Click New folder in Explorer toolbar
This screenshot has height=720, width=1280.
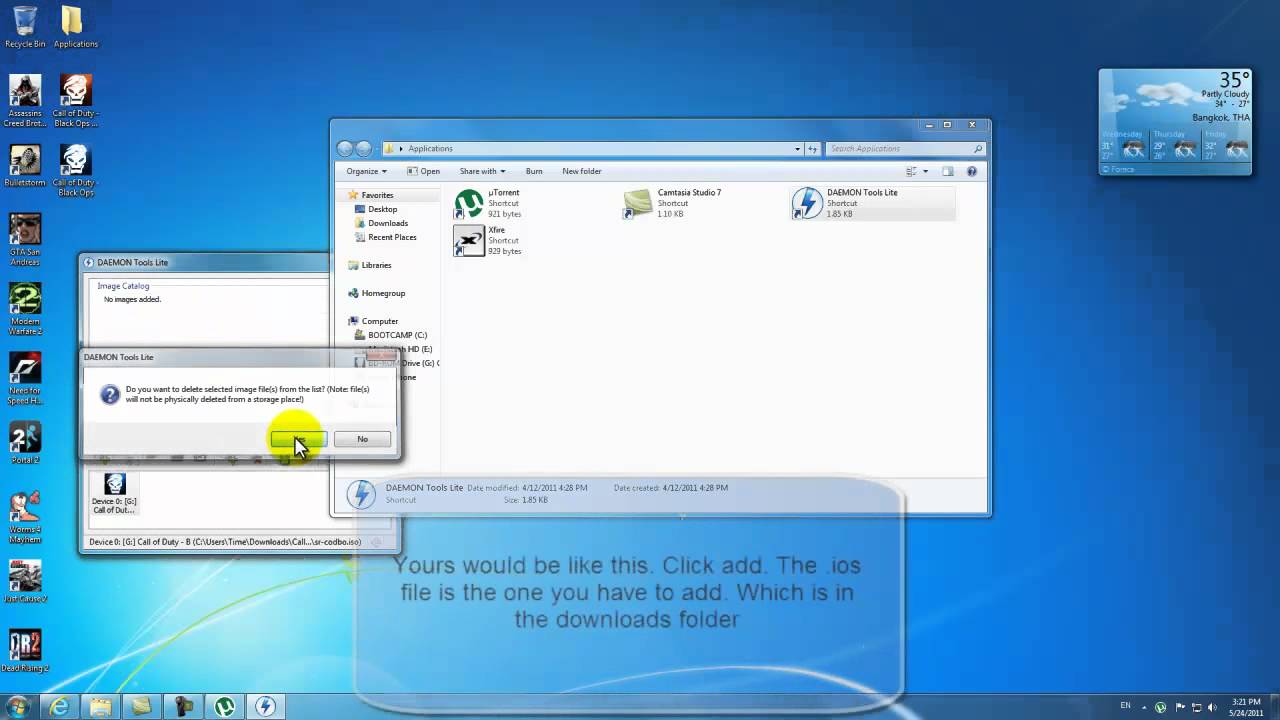[582, 171]
